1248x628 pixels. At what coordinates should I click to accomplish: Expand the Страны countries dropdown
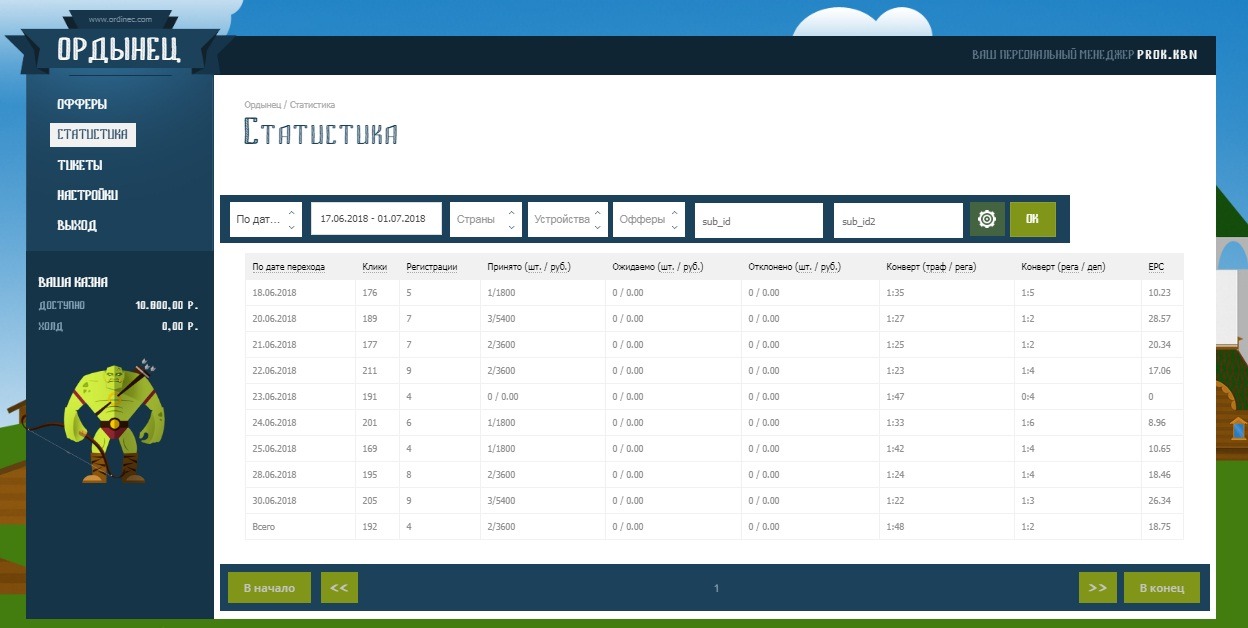coord(485,219)
